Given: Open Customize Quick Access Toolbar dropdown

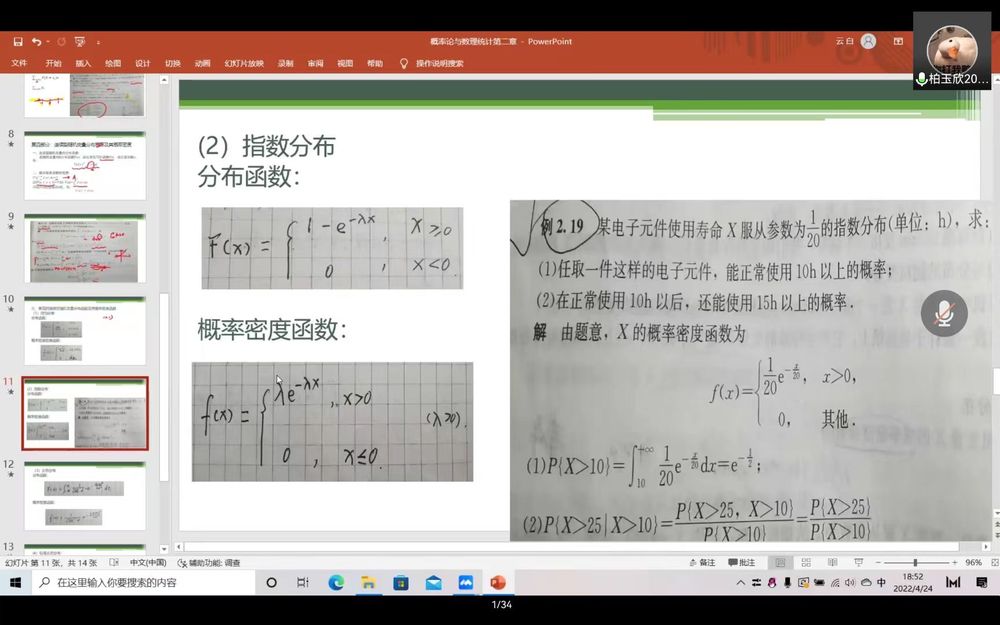Looking at the screenshot, I should click(x=98, y=42).
